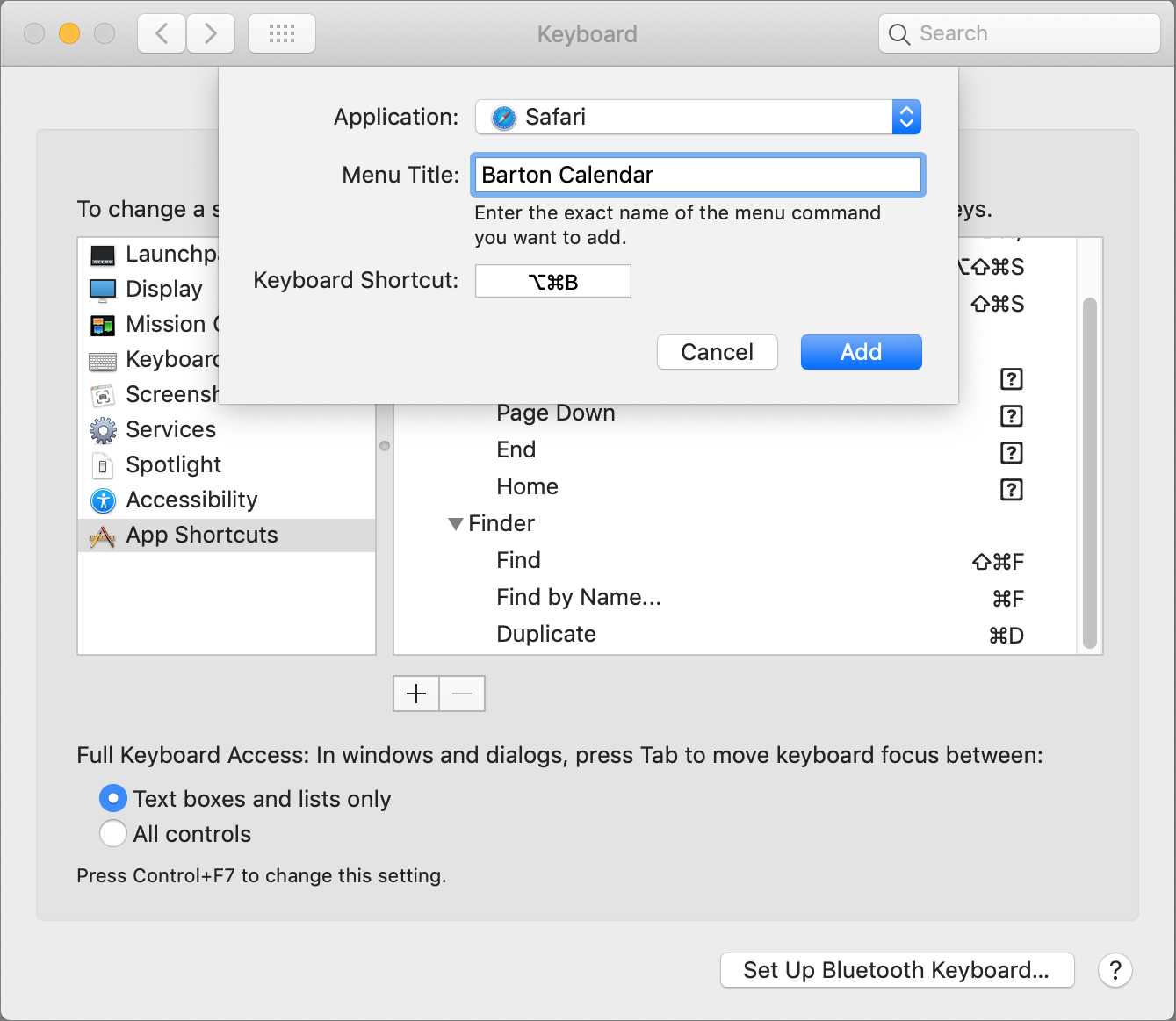This screenshot has height=1021, width=1176.
Task: Select the Services gear icon
Action: pos(103,430)
